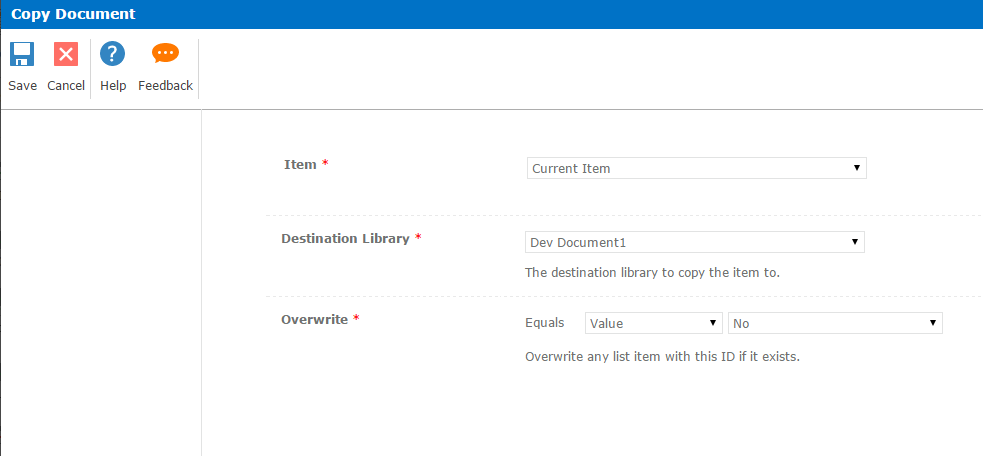The image size is (983, 456).
Task: Click the arrow on the Dev Document1 combo box
Action: pyautogui.click(x=855, y=242)
